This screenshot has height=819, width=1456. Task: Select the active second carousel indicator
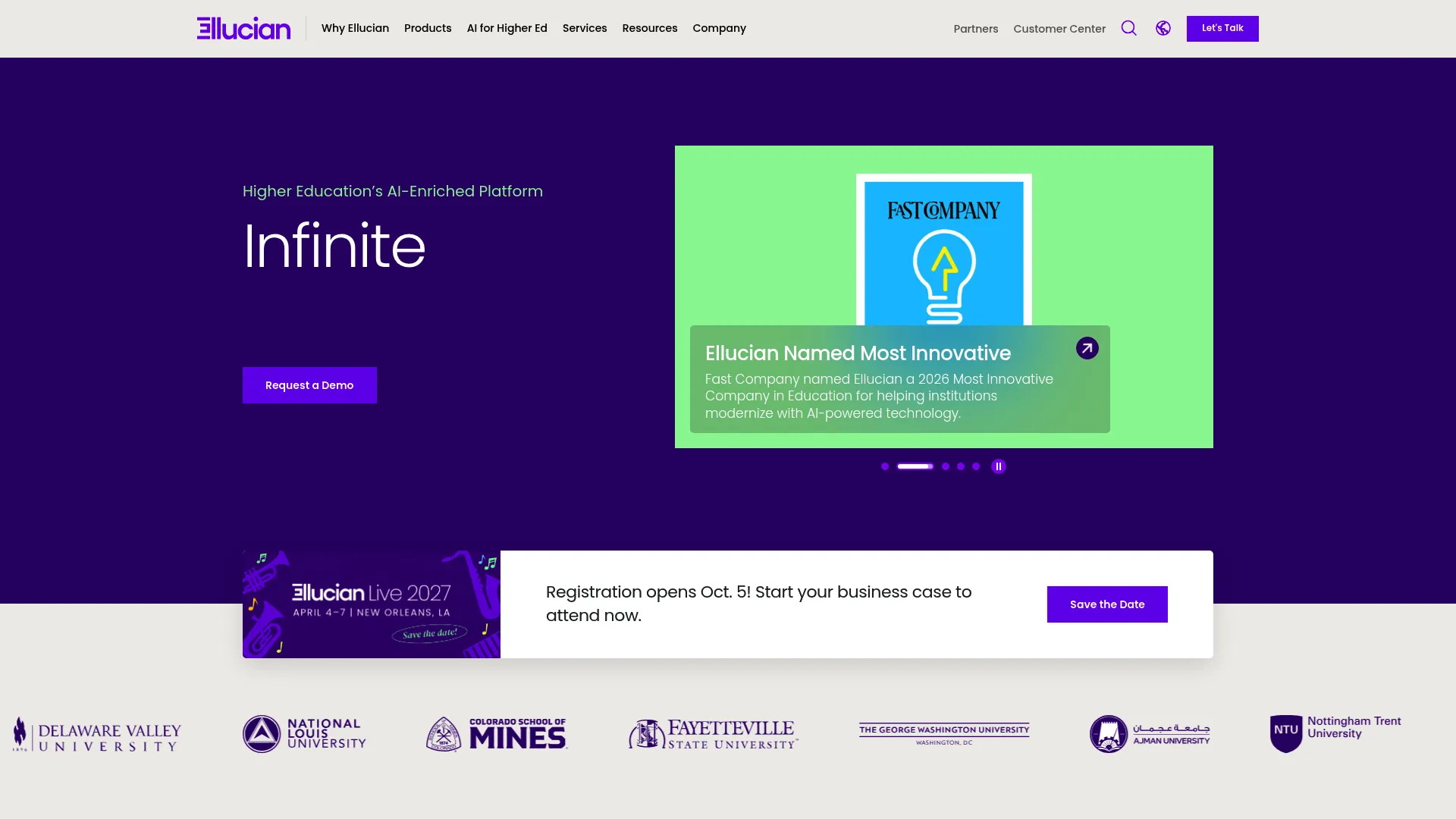(915, 466)
